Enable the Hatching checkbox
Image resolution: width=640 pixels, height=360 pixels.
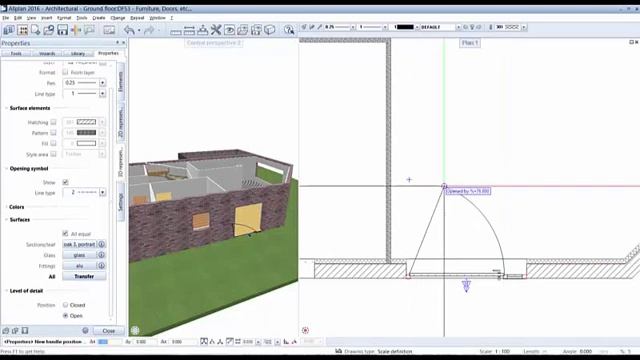(x=53, y=122)
